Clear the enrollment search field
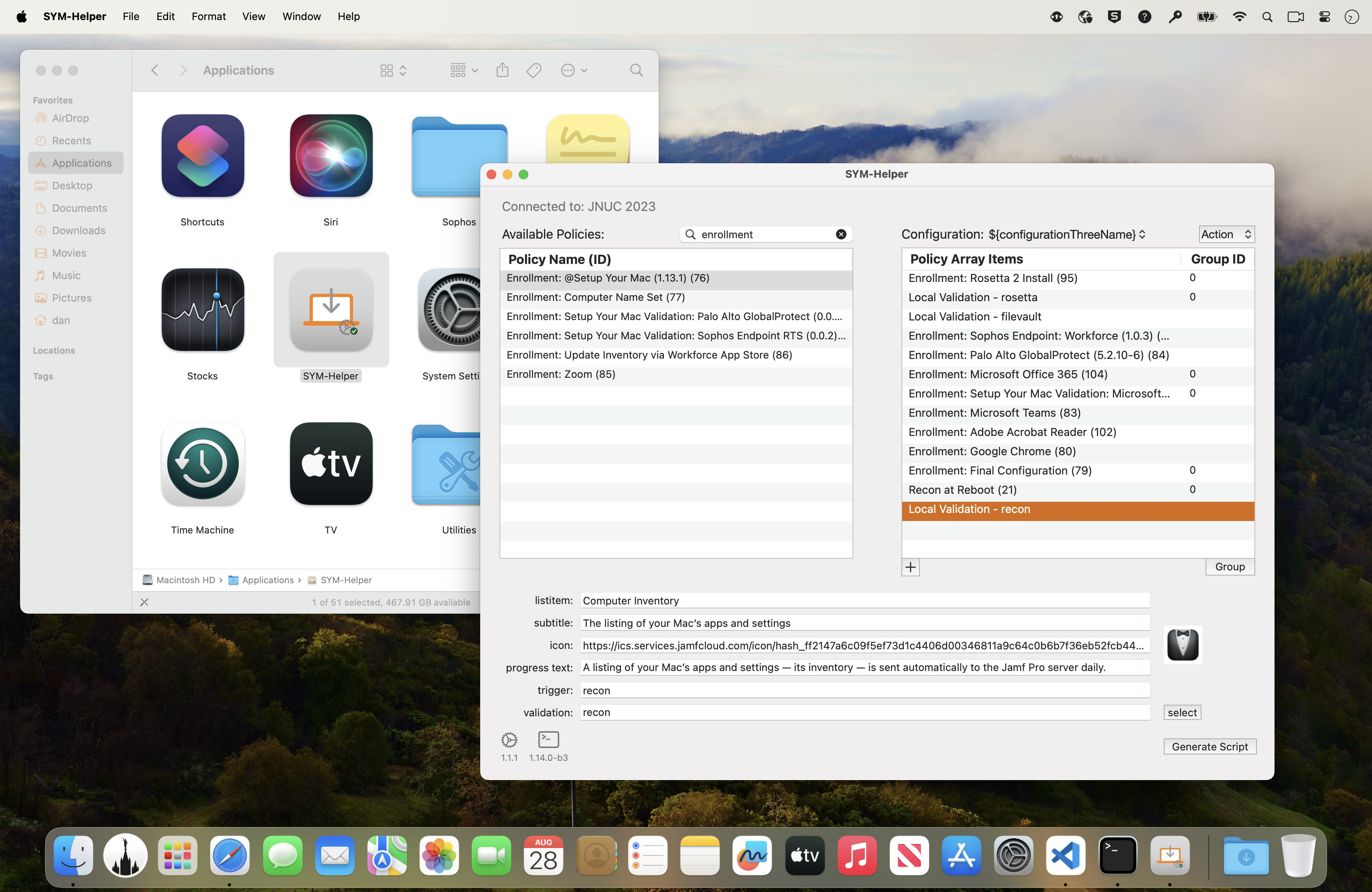Screen dimensions: 1372x892 841,235
